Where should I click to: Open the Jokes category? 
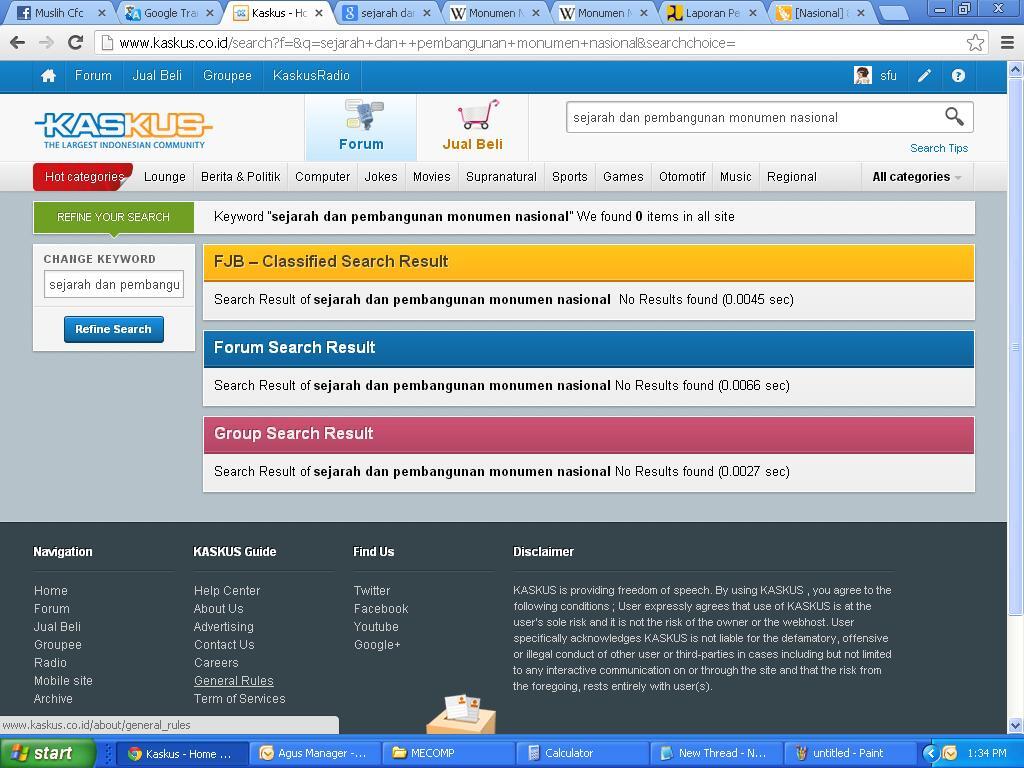pyautogui.click(x=381, y=177)
